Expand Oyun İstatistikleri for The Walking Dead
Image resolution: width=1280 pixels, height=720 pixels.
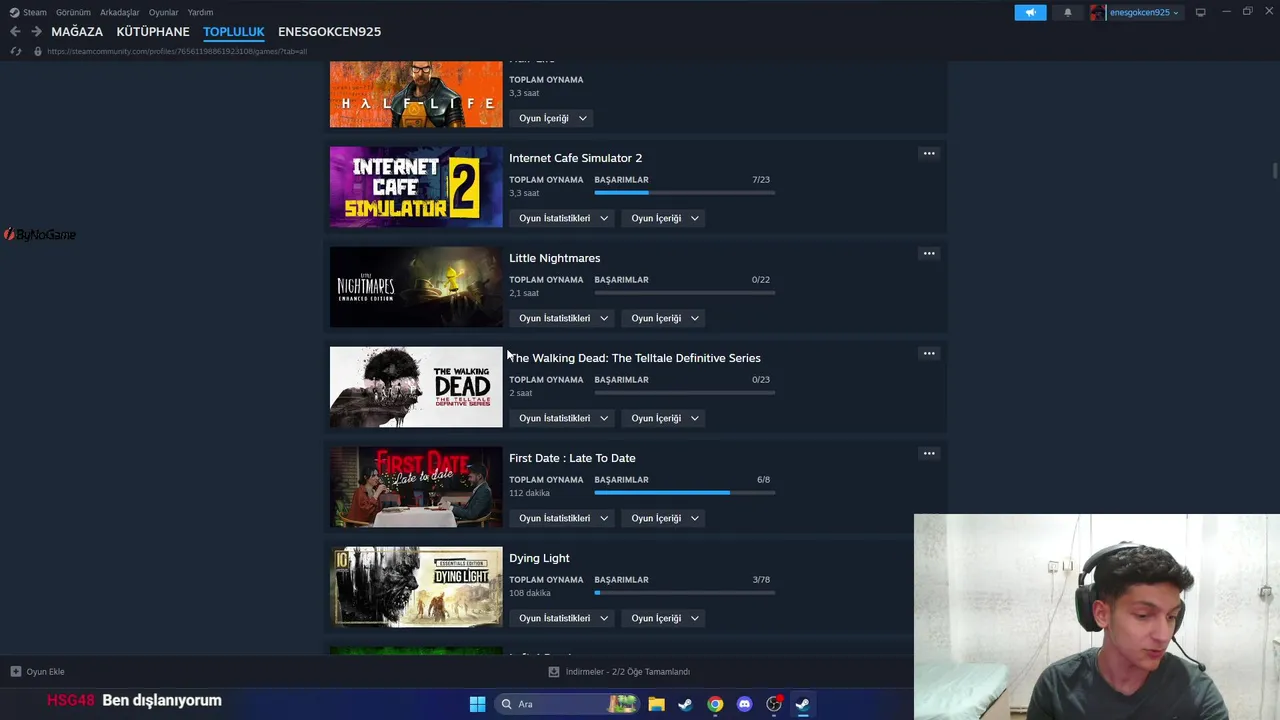point(563,418)
